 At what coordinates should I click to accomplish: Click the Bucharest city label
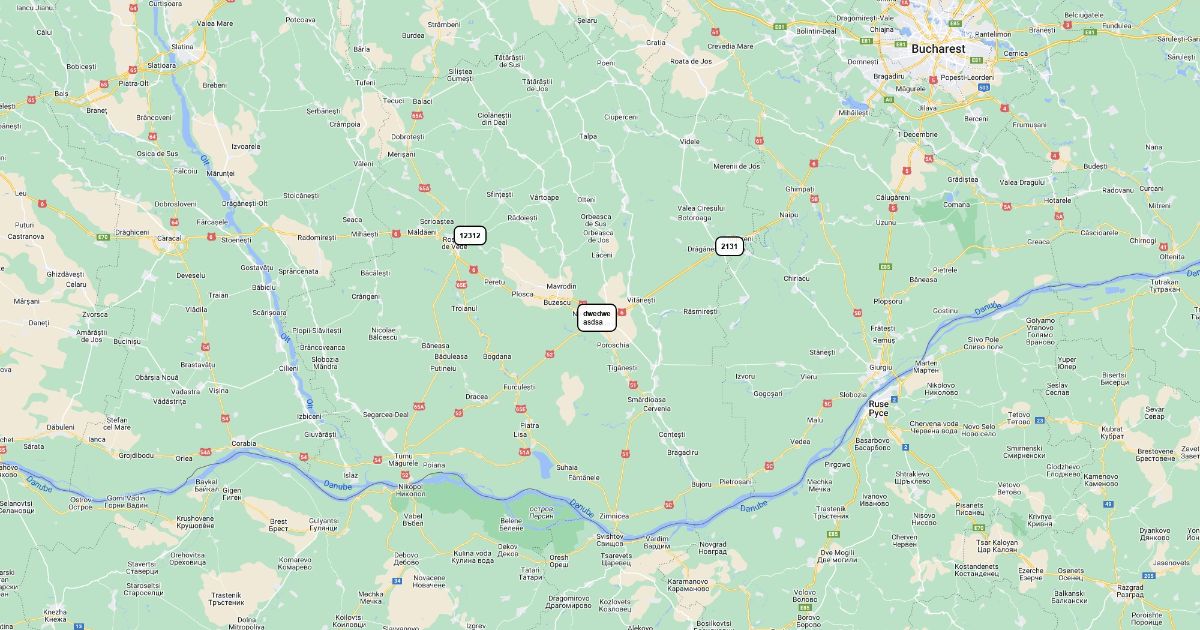[x=938, y=48]
